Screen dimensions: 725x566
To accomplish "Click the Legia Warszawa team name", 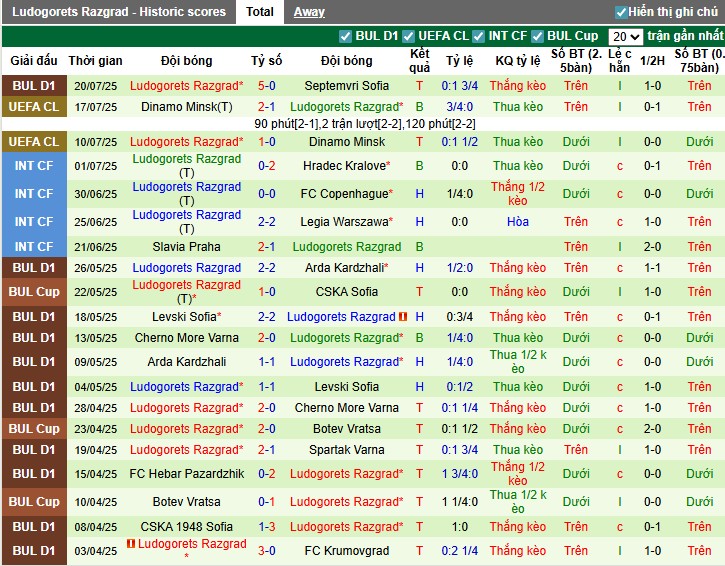I will click(x=346, y=222).
